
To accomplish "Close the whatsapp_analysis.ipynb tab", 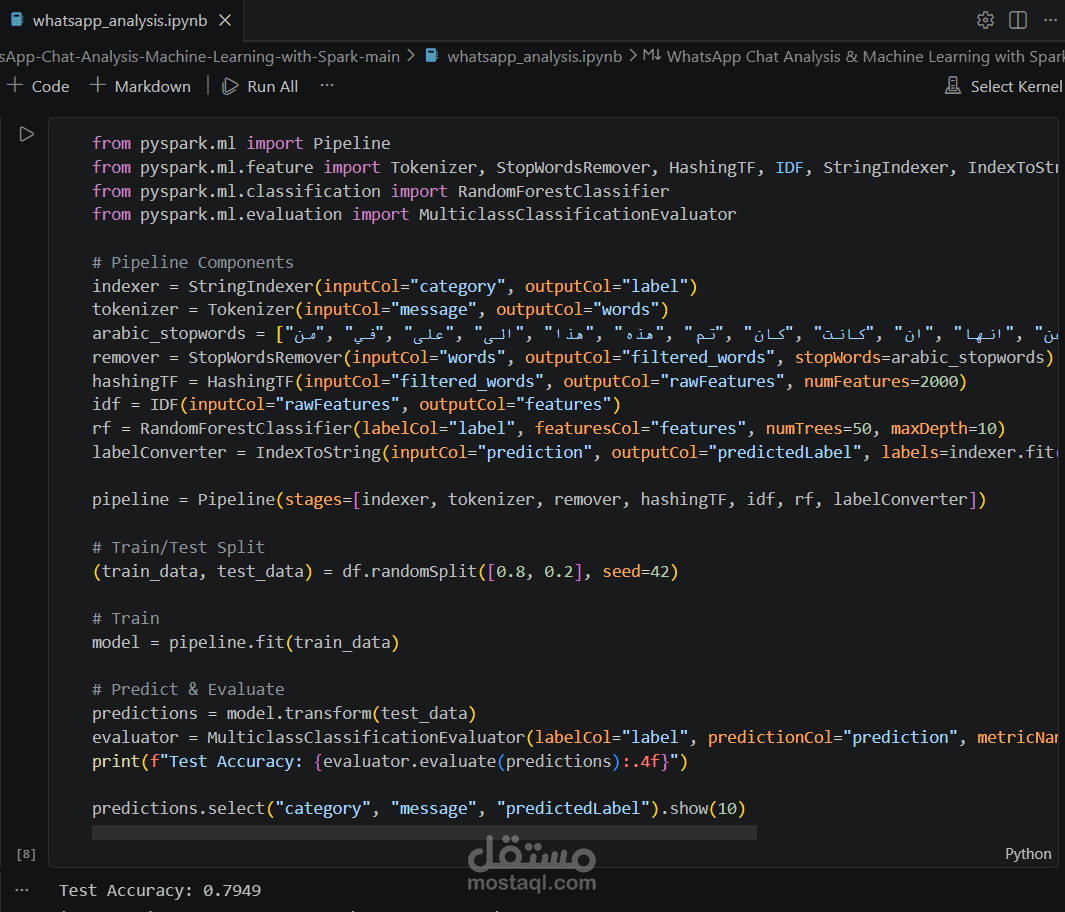I will [225, 21].
